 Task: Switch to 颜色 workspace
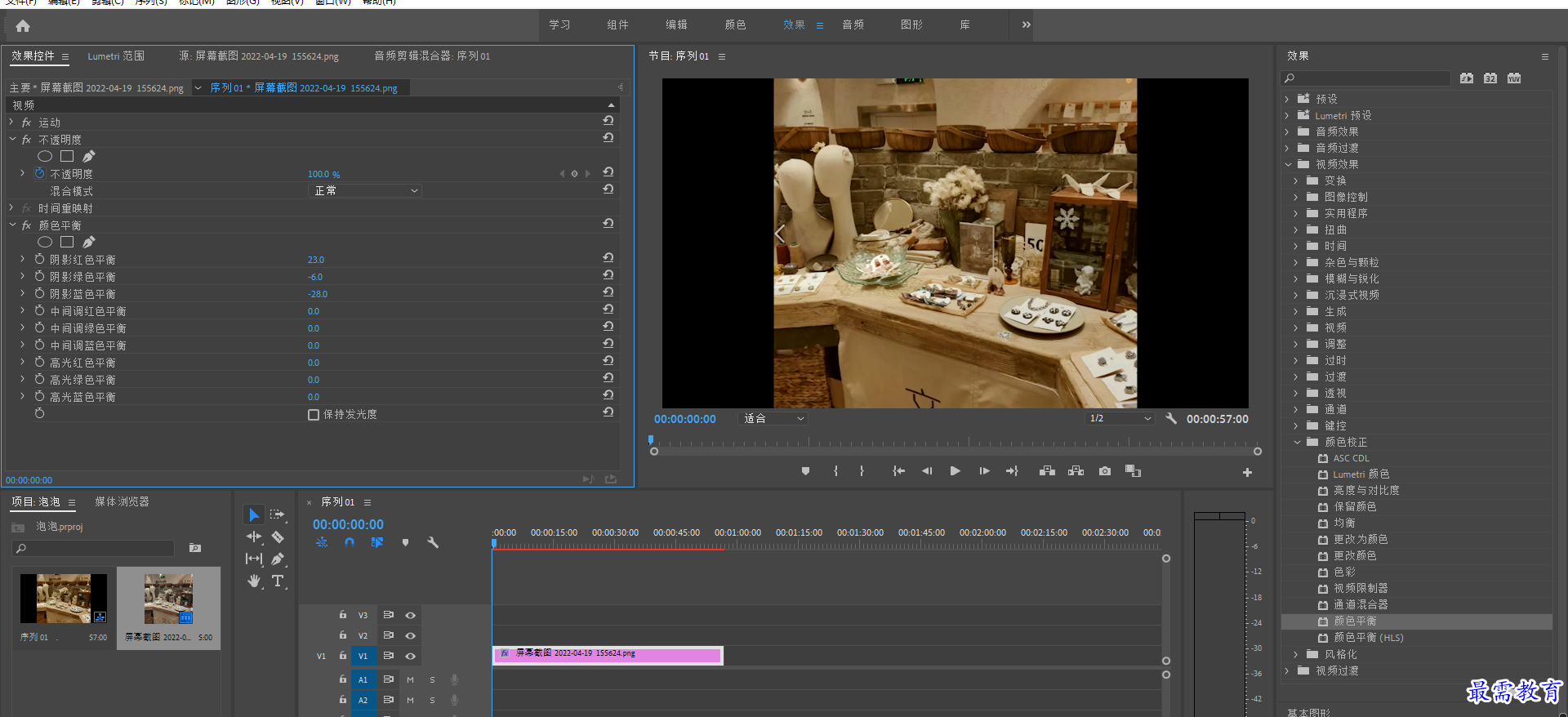[735, 24]
